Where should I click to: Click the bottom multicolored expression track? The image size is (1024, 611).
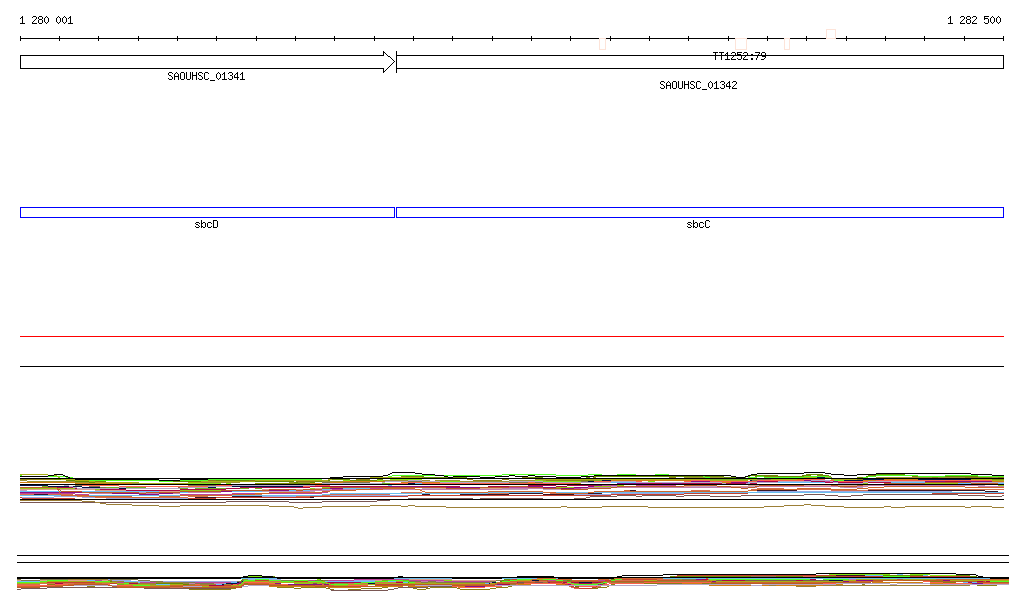pos(512,582)
